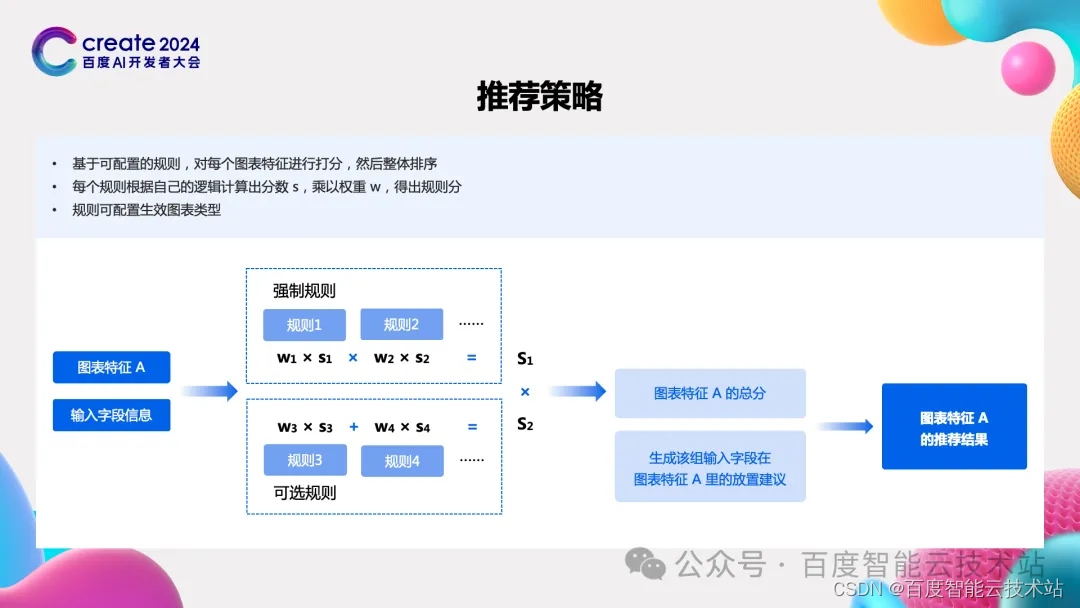Click the S2 result symbol
This screenshot has height=608, width=1080.
[x=525, y=424]
